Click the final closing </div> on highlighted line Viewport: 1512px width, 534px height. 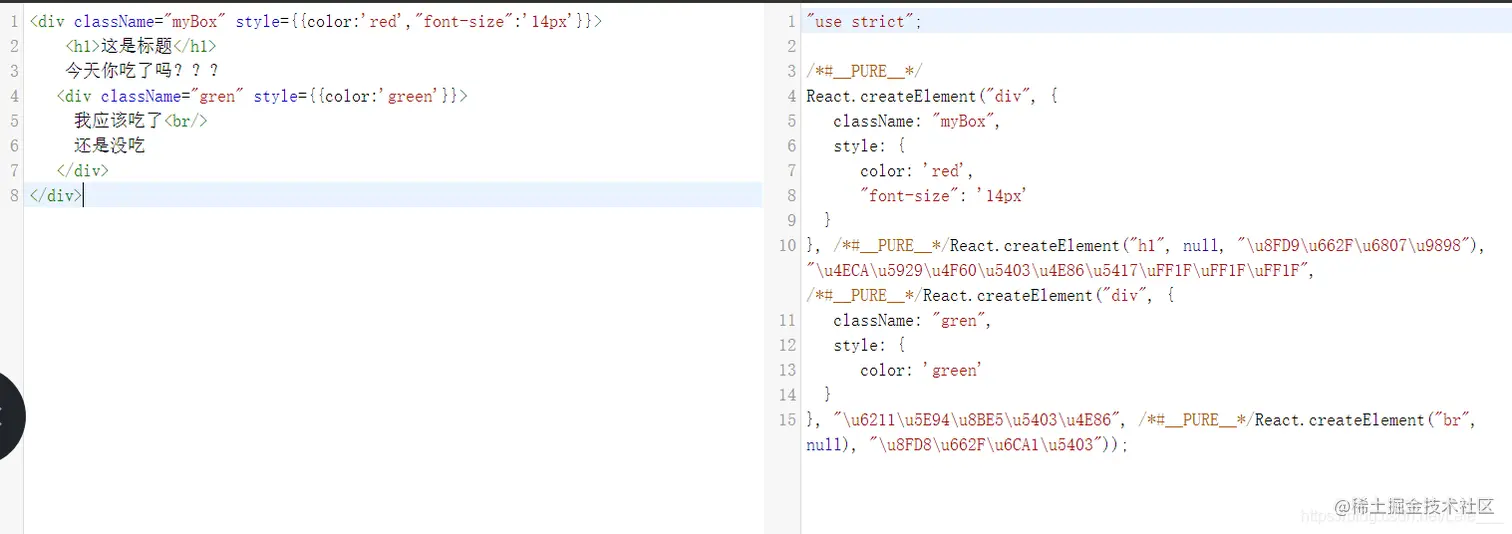click(56, 196)
